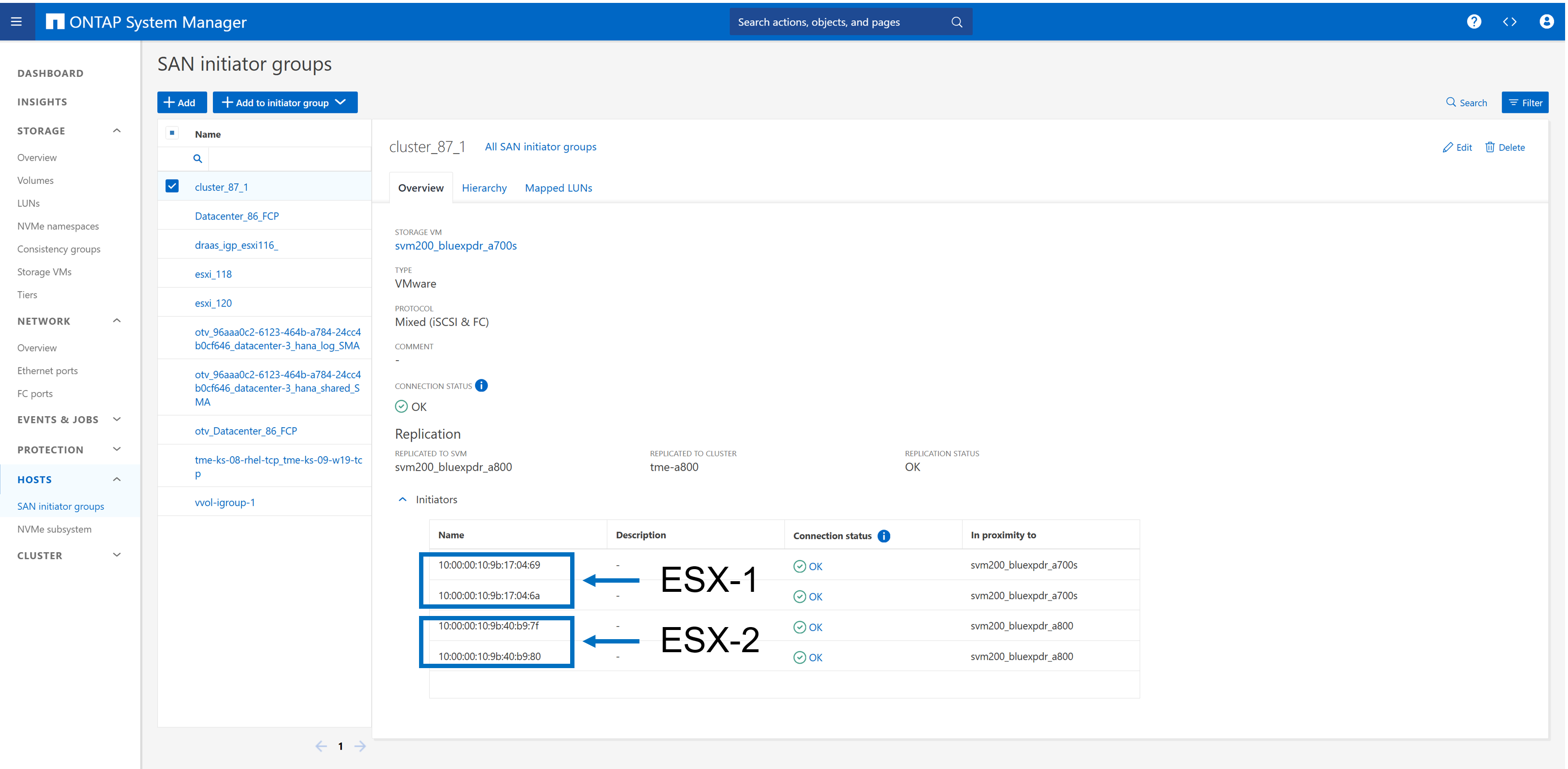Open Add to initiator group dropdown
This screenshot has height=769, width=1568.
(x=285, y=102)
